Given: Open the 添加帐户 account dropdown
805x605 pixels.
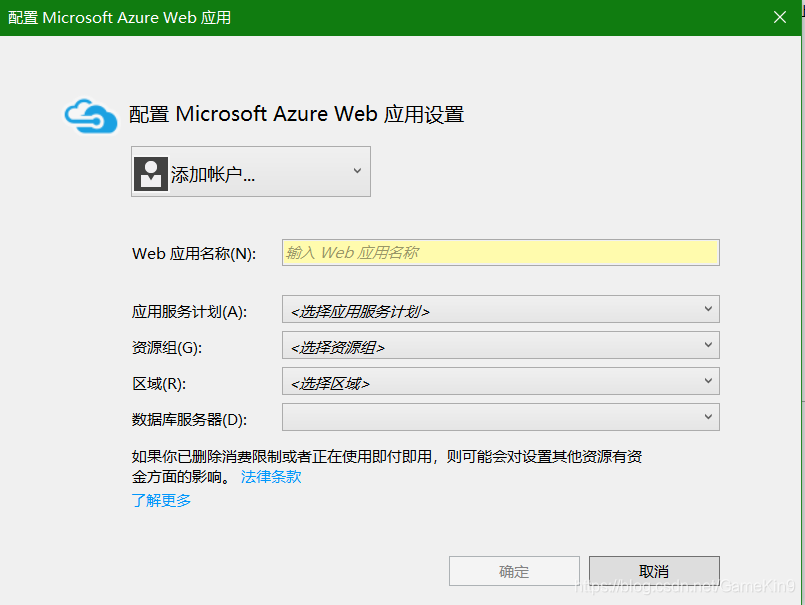Looking at the screenshot, I should 251,172.
